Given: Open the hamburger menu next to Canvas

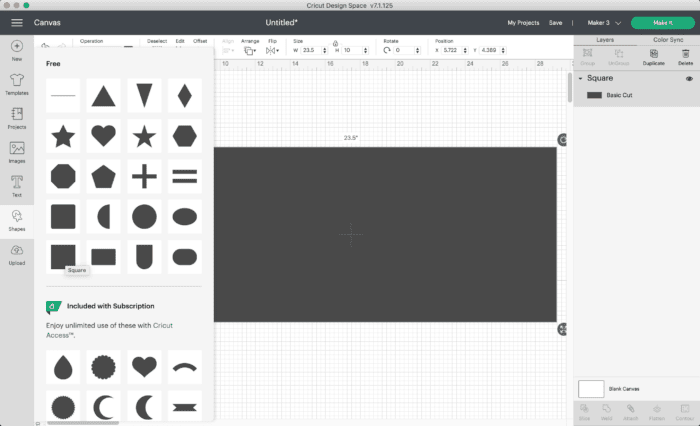Looking at the screenshot, I should (x=17, y=21).
